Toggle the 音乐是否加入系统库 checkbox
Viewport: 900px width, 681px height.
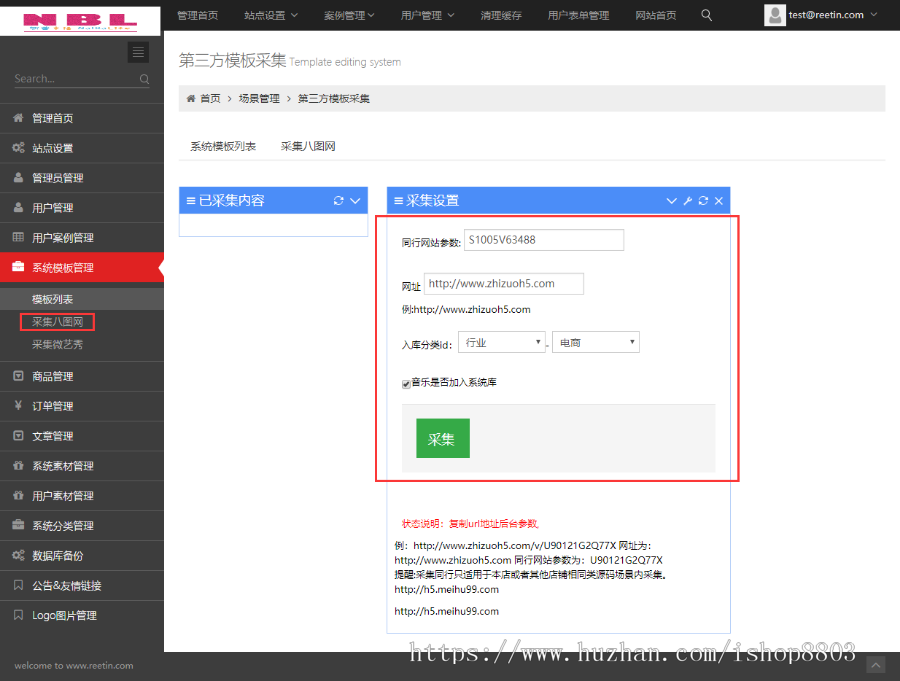coord(405,382)
